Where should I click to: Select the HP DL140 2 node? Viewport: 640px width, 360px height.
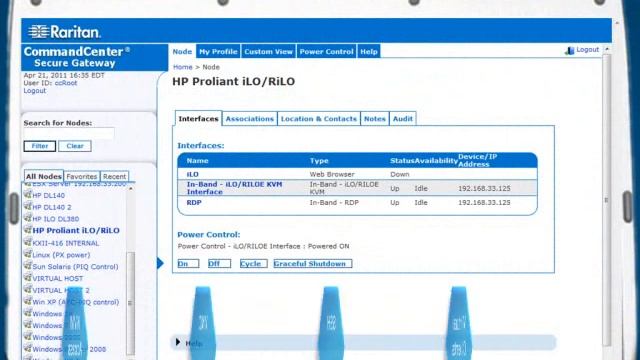click(52, 207)
